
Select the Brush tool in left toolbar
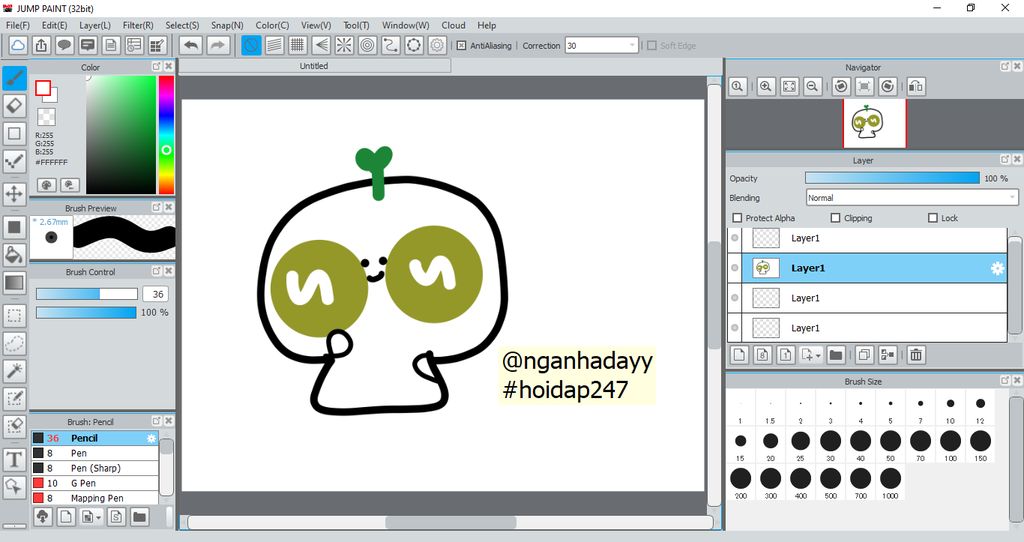pos(14,78)
